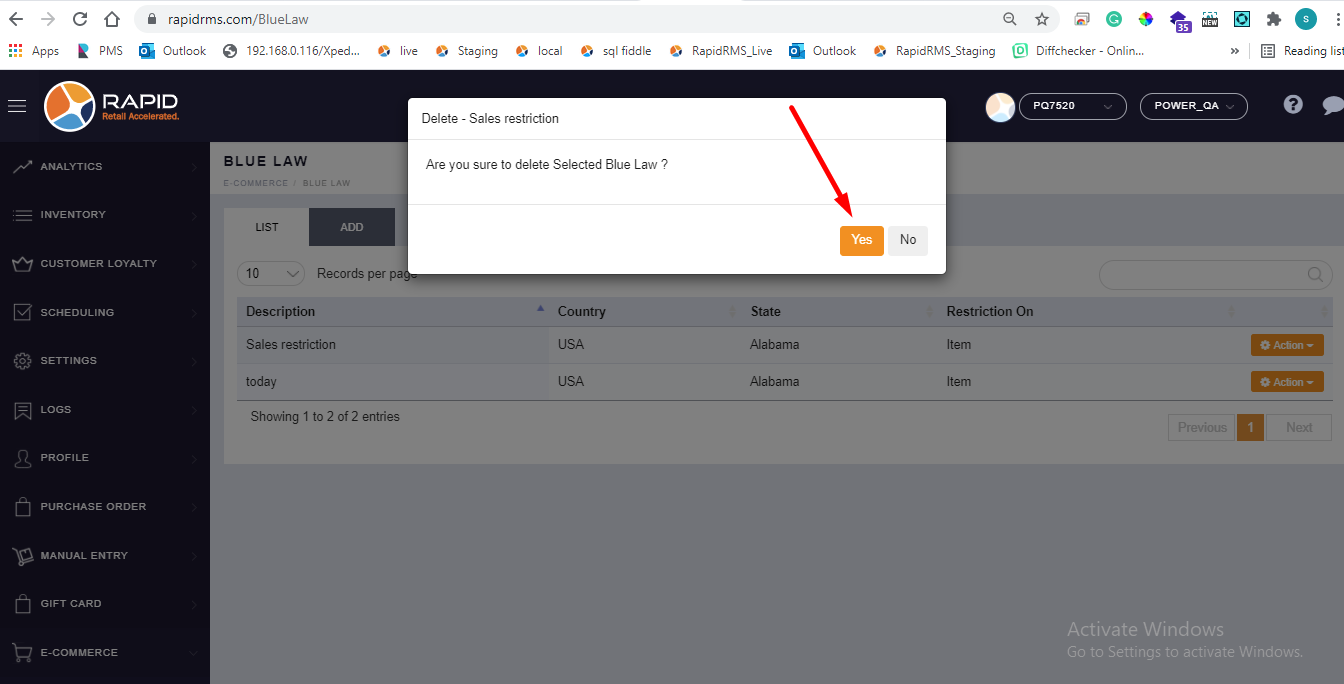Click the Rapid RMS logo
1344x684 pixels.
pyautogui.click(x=111, y=106)
